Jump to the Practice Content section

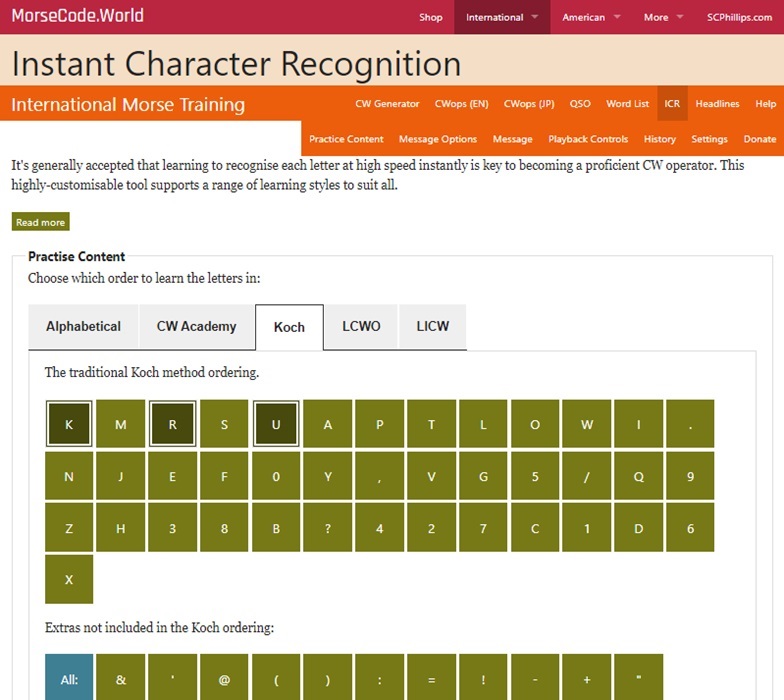click(x=346, y=139)
